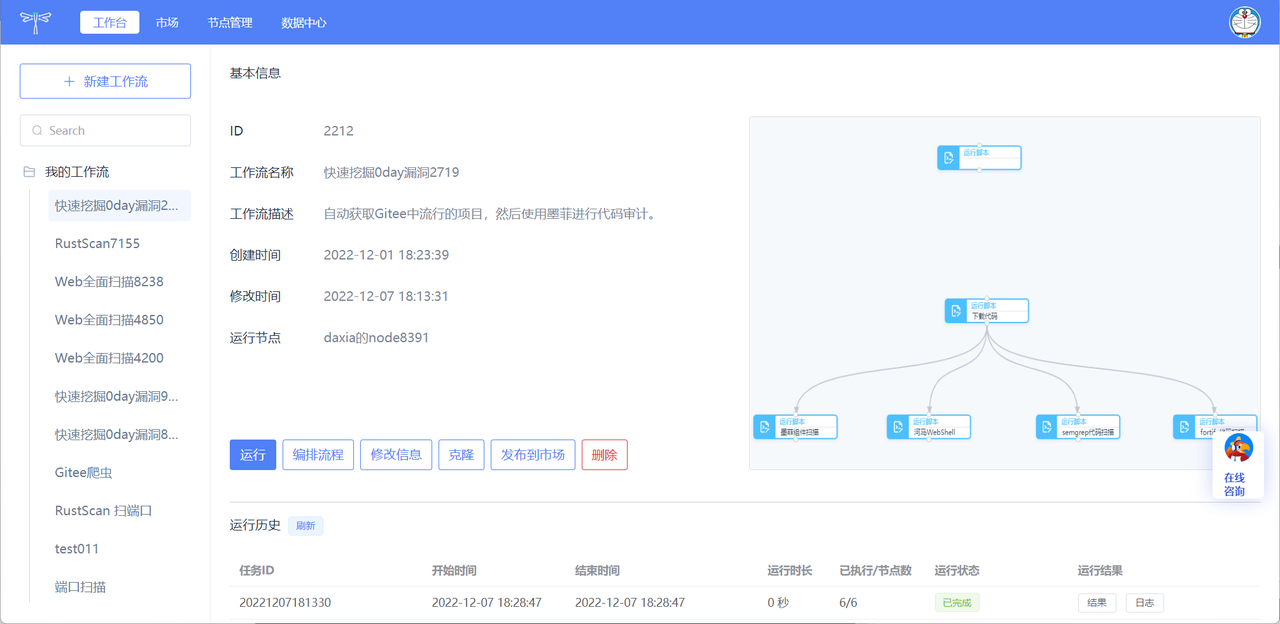Viewport: 1280px width, 624px height.
Task: Select the semgrep代码扫描 node icon
Action: [1046, 427]
